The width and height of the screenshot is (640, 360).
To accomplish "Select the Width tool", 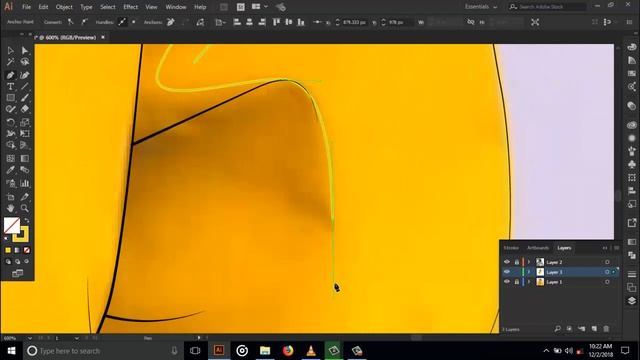I will pos(11,133).
